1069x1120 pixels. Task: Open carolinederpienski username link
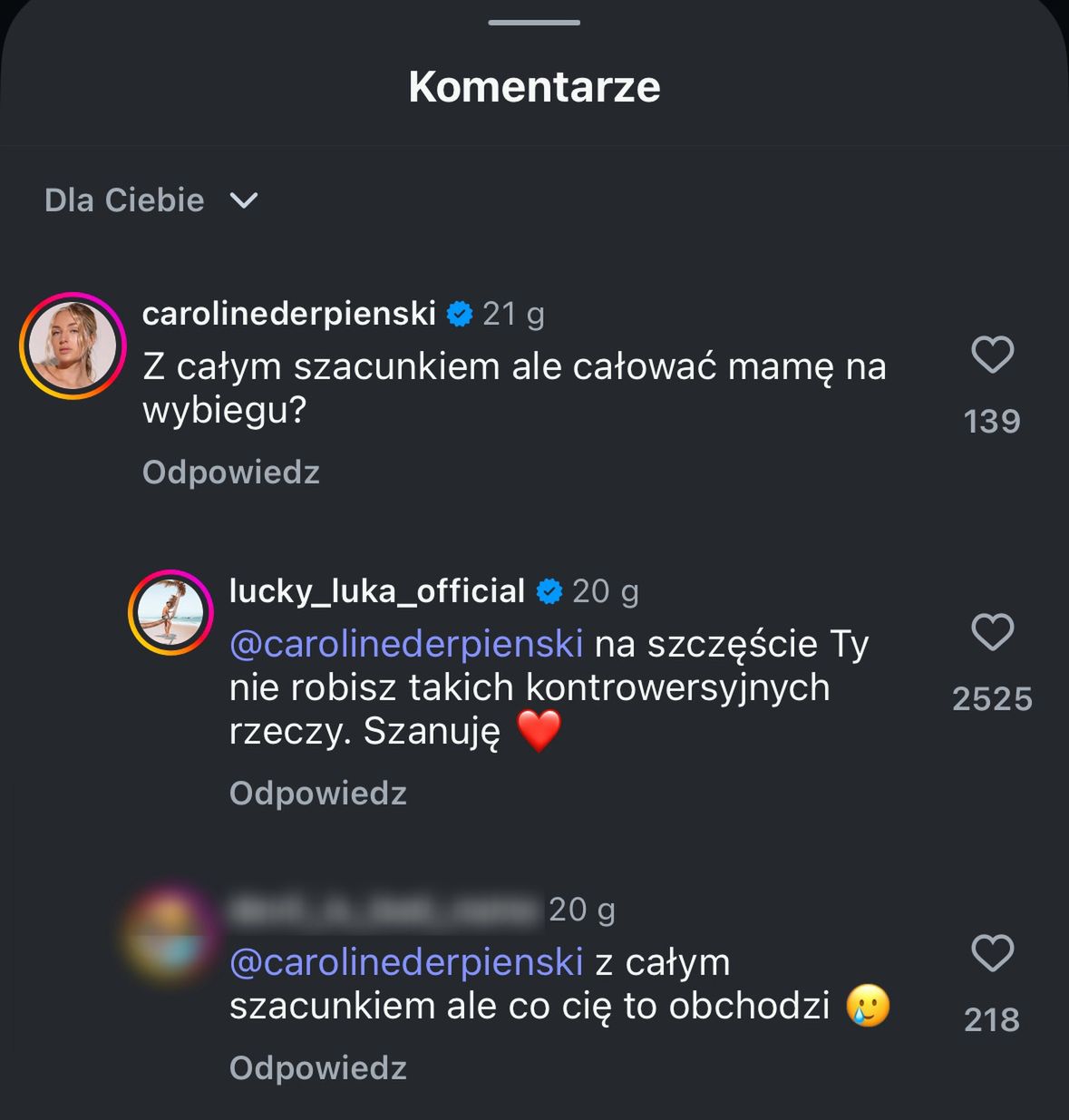[x=289, y=313]
